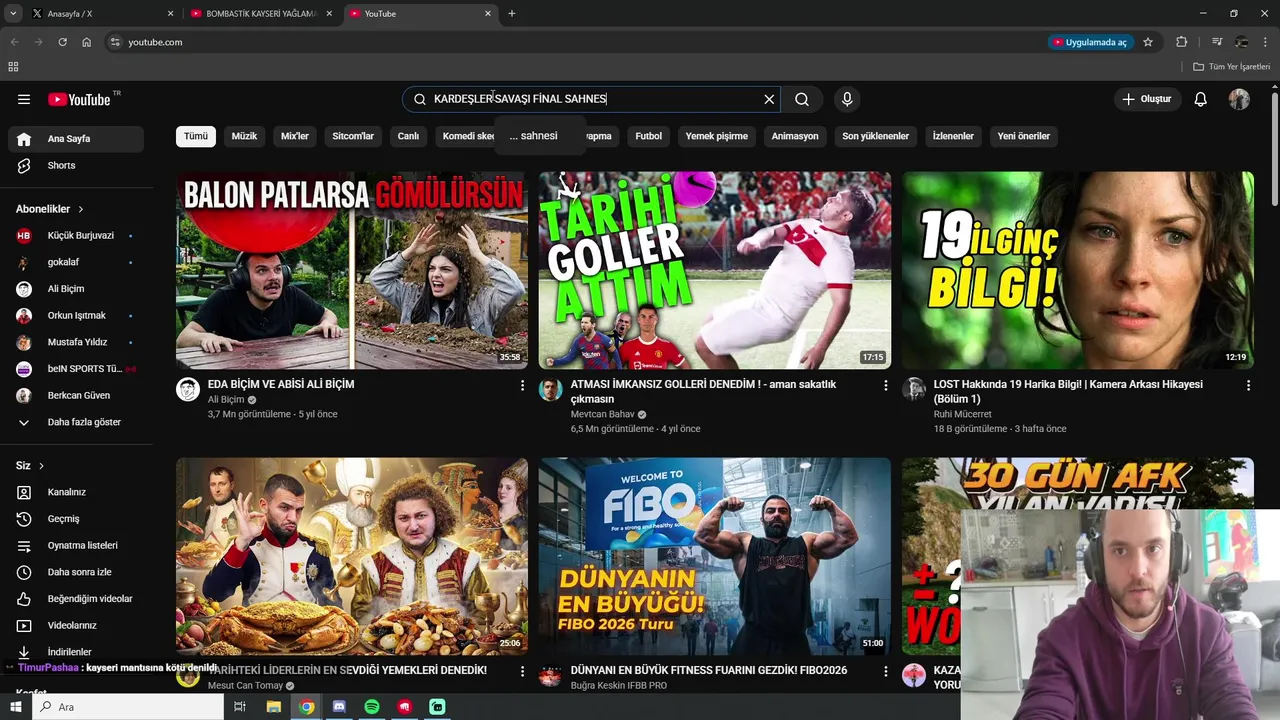Select the Futbol filter chip
1280x720 pixels.
pos(648,136)
